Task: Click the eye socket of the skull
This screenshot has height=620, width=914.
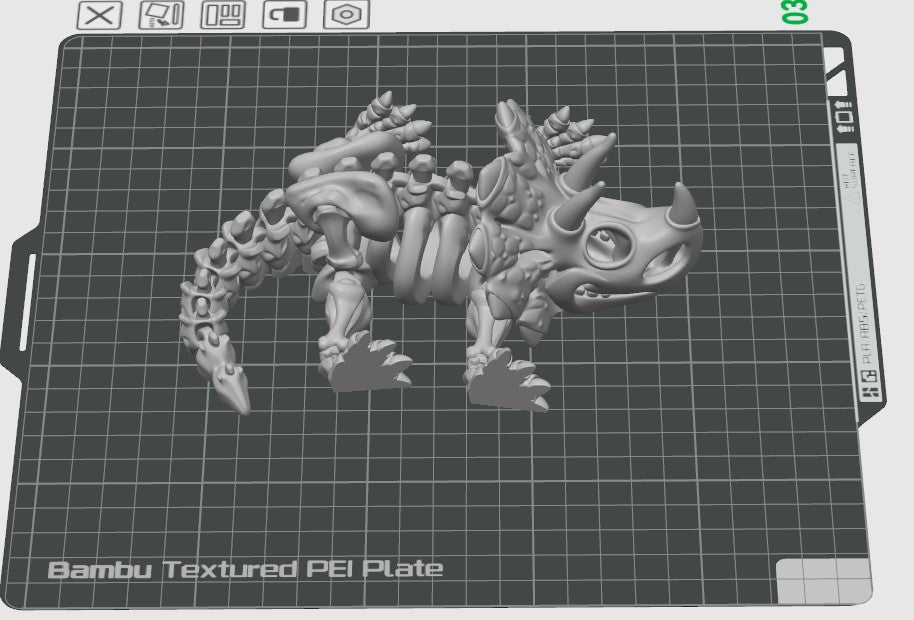Action: 607,240
